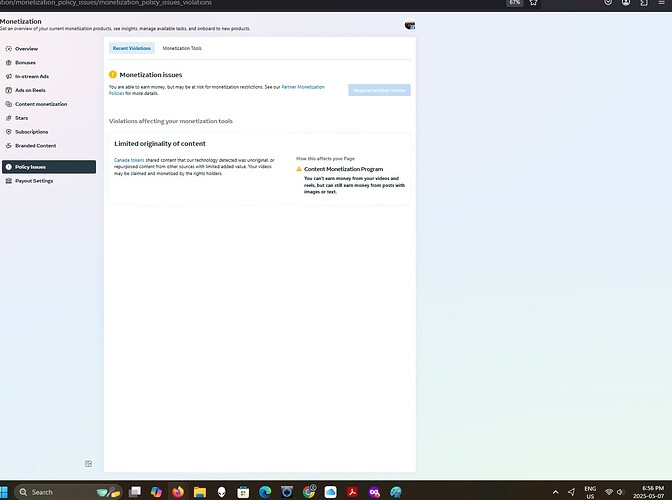The width and height of the screenshot is (672, 500).
Task: Click the ENG US language indicator
Action: pos(590,492)
